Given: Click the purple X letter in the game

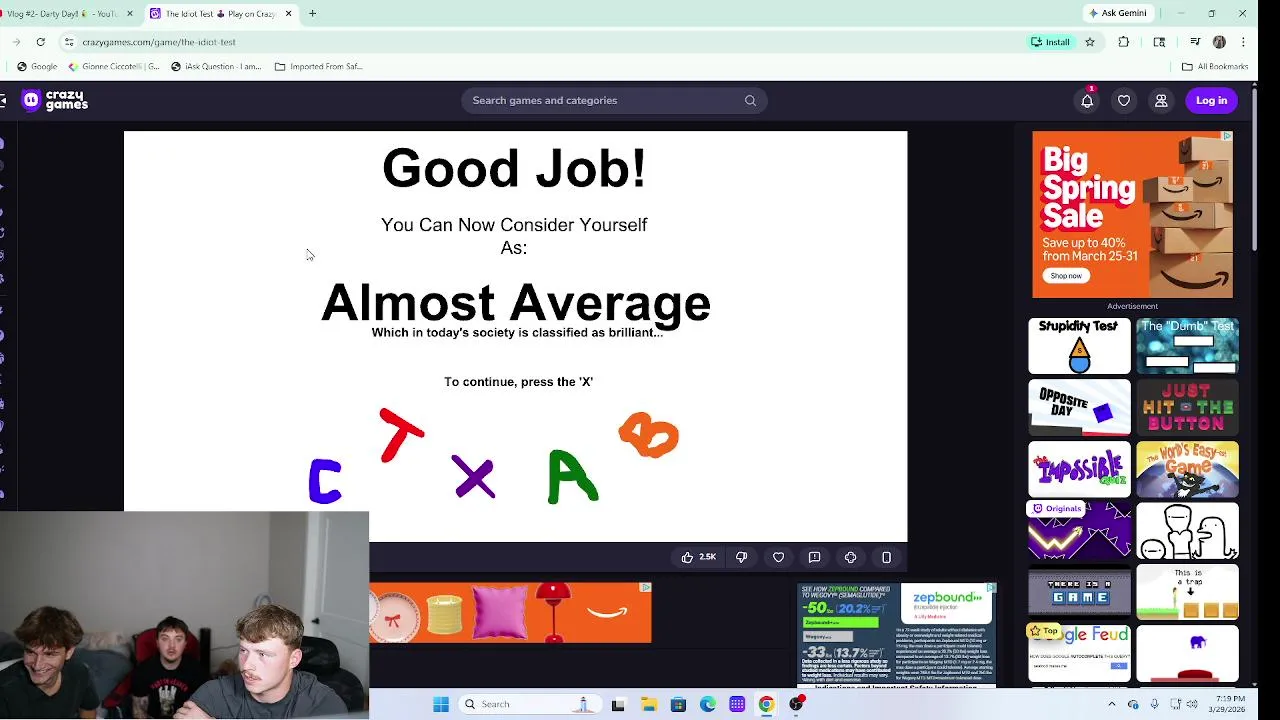Looking at the screenshot, I should point(473,476).
